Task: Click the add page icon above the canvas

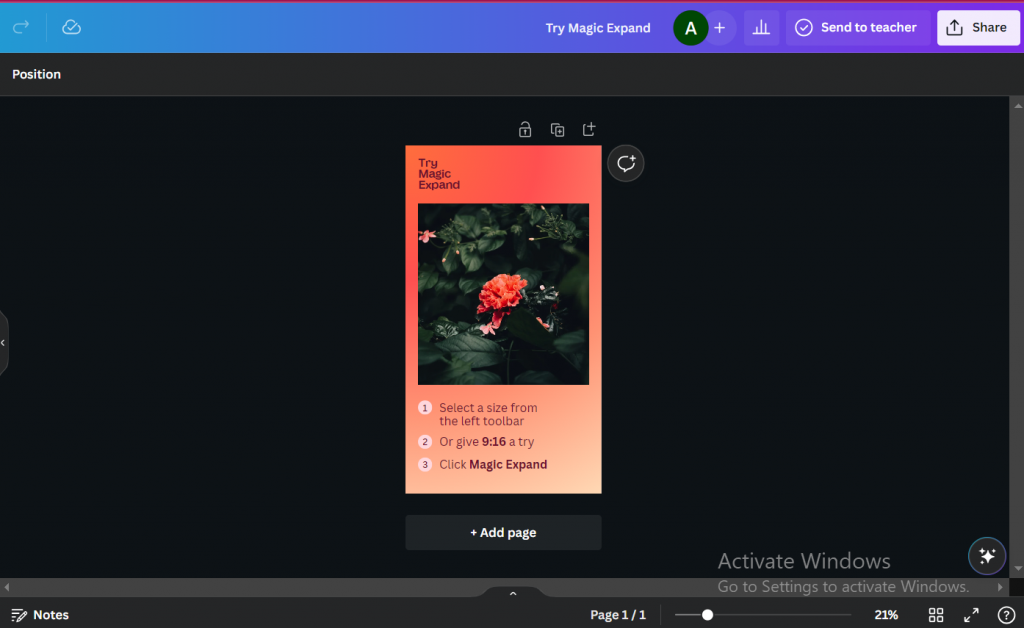Action: (589, 129)
